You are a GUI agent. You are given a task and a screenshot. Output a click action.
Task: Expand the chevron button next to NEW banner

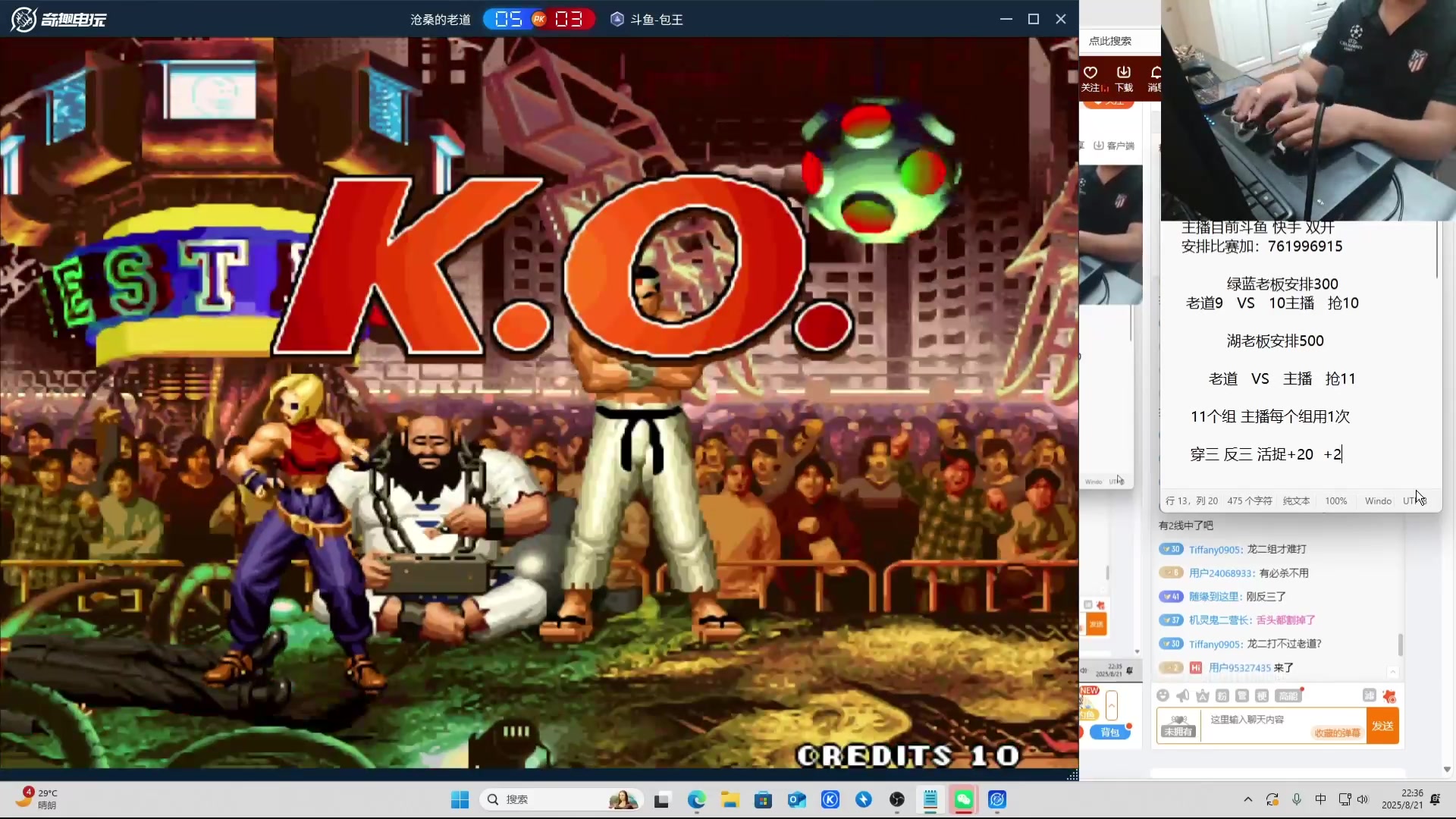pos(1112,705)
